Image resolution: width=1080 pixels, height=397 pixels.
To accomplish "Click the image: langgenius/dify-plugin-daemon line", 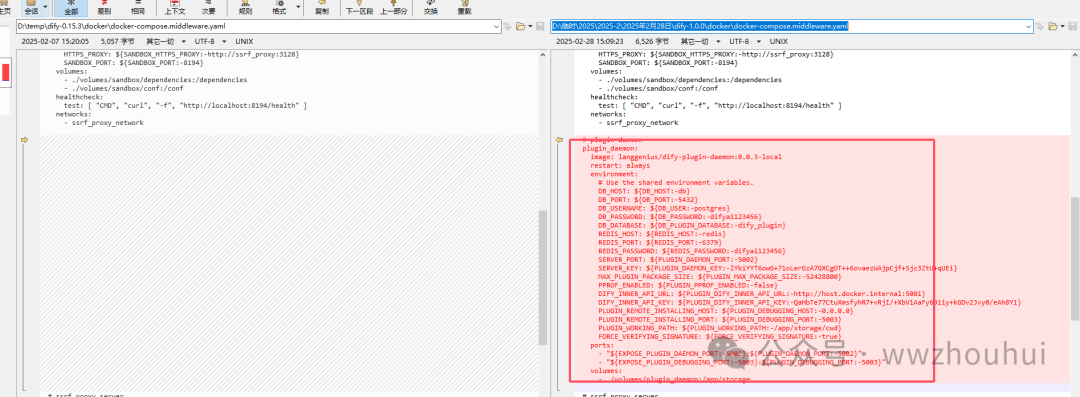I will [685, 156].
